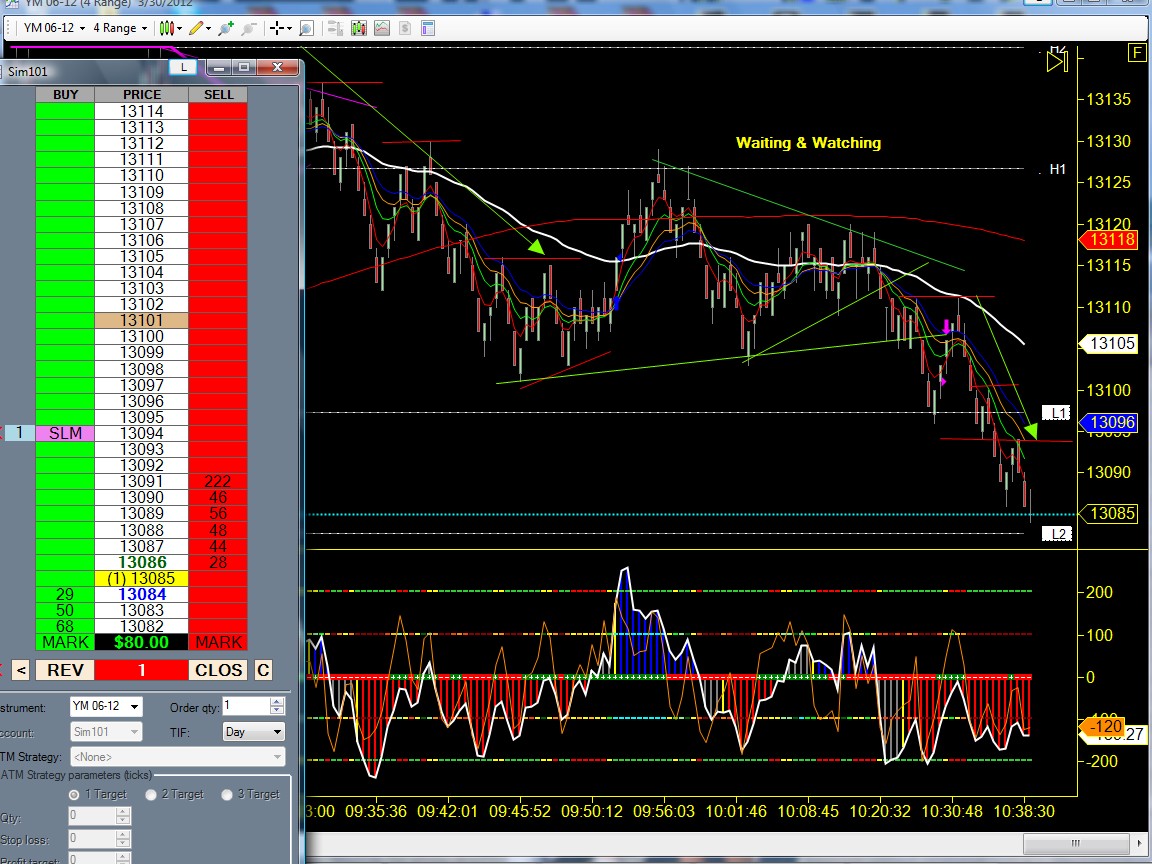1152x864 pixels.
Task: Click the blue 13084 price cell
Action: pyautogui.click(x=142, y=594)
